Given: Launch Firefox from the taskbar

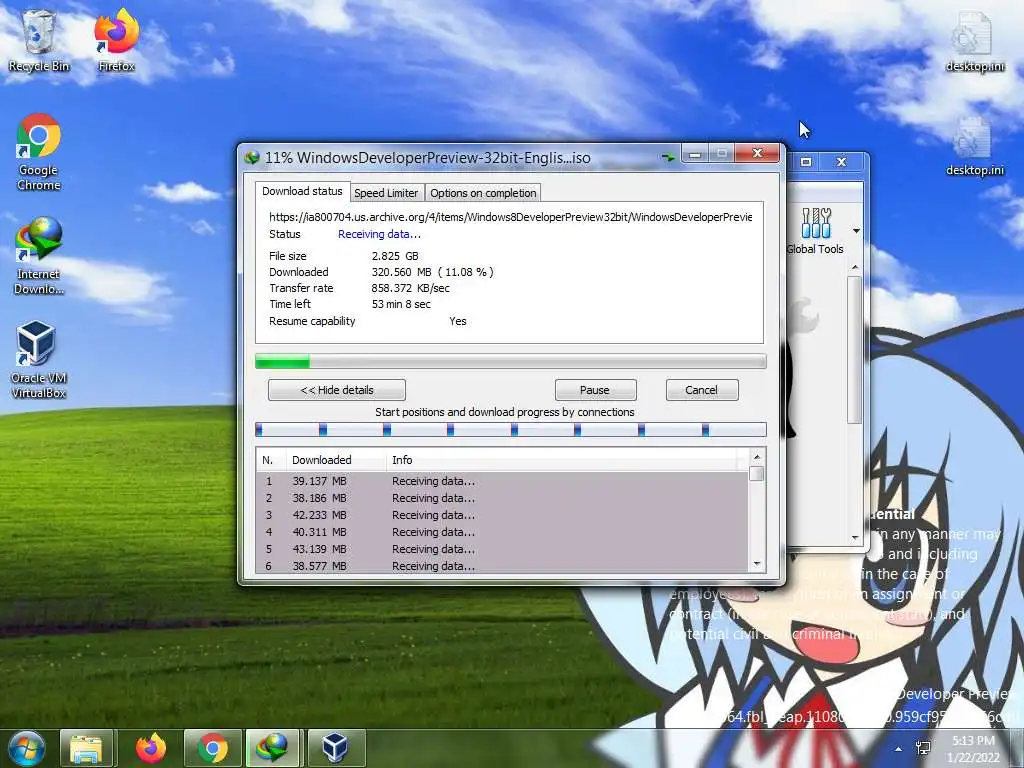Looking at the screenshot, I should tap(151, 748).
